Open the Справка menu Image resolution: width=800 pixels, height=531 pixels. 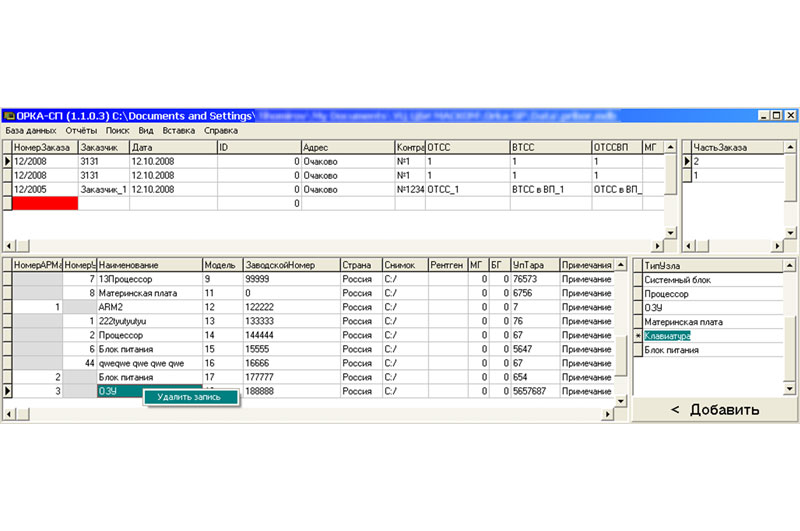(221, 131)
